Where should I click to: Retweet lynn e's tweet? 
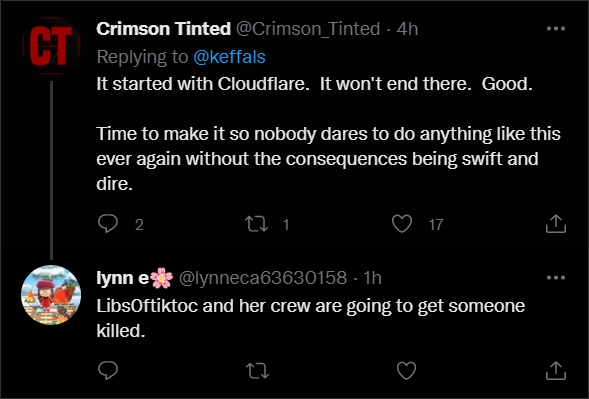[x=257, y=370]
